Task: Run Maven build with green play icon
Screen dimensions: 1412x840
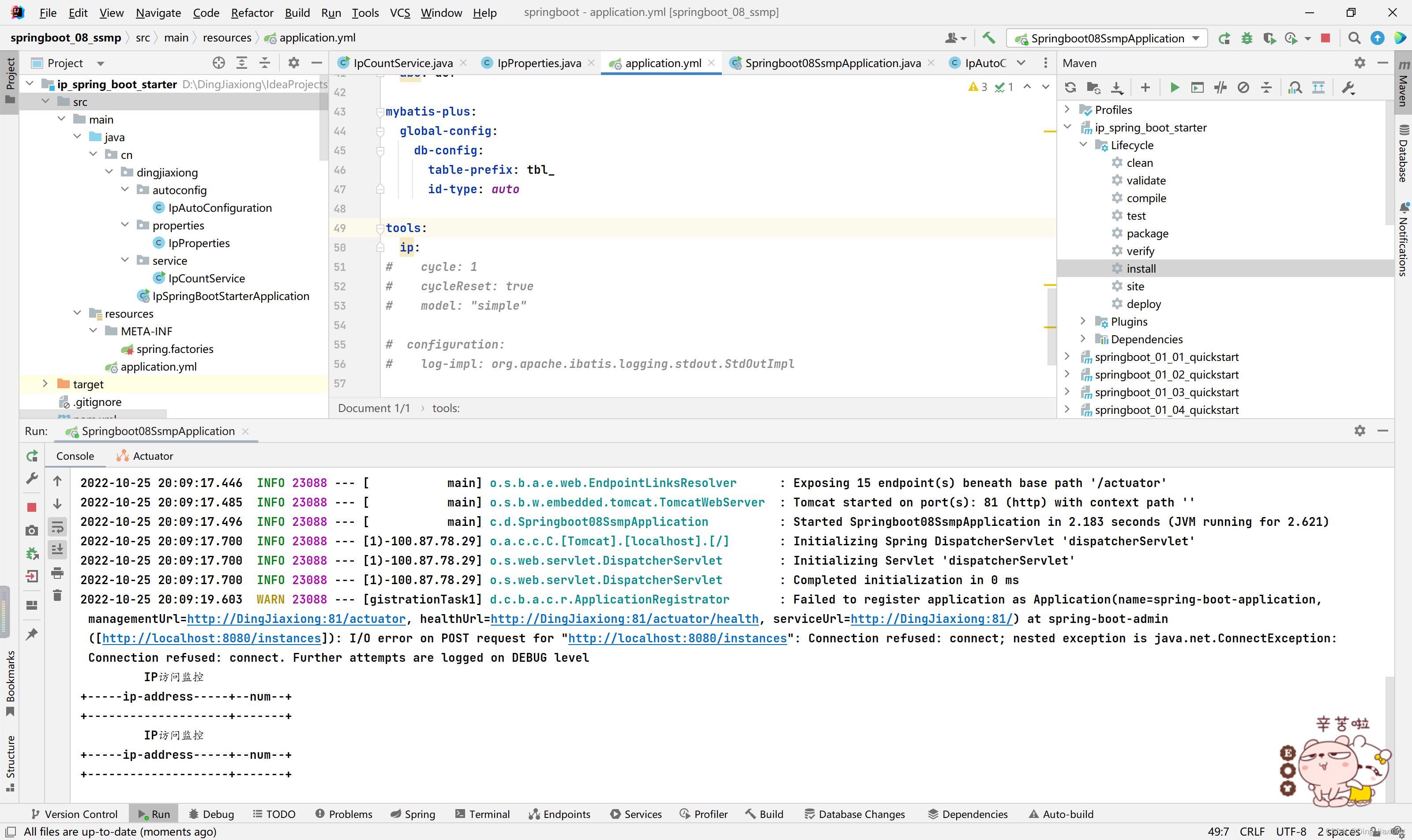Action: click(x=1175, y=88)
